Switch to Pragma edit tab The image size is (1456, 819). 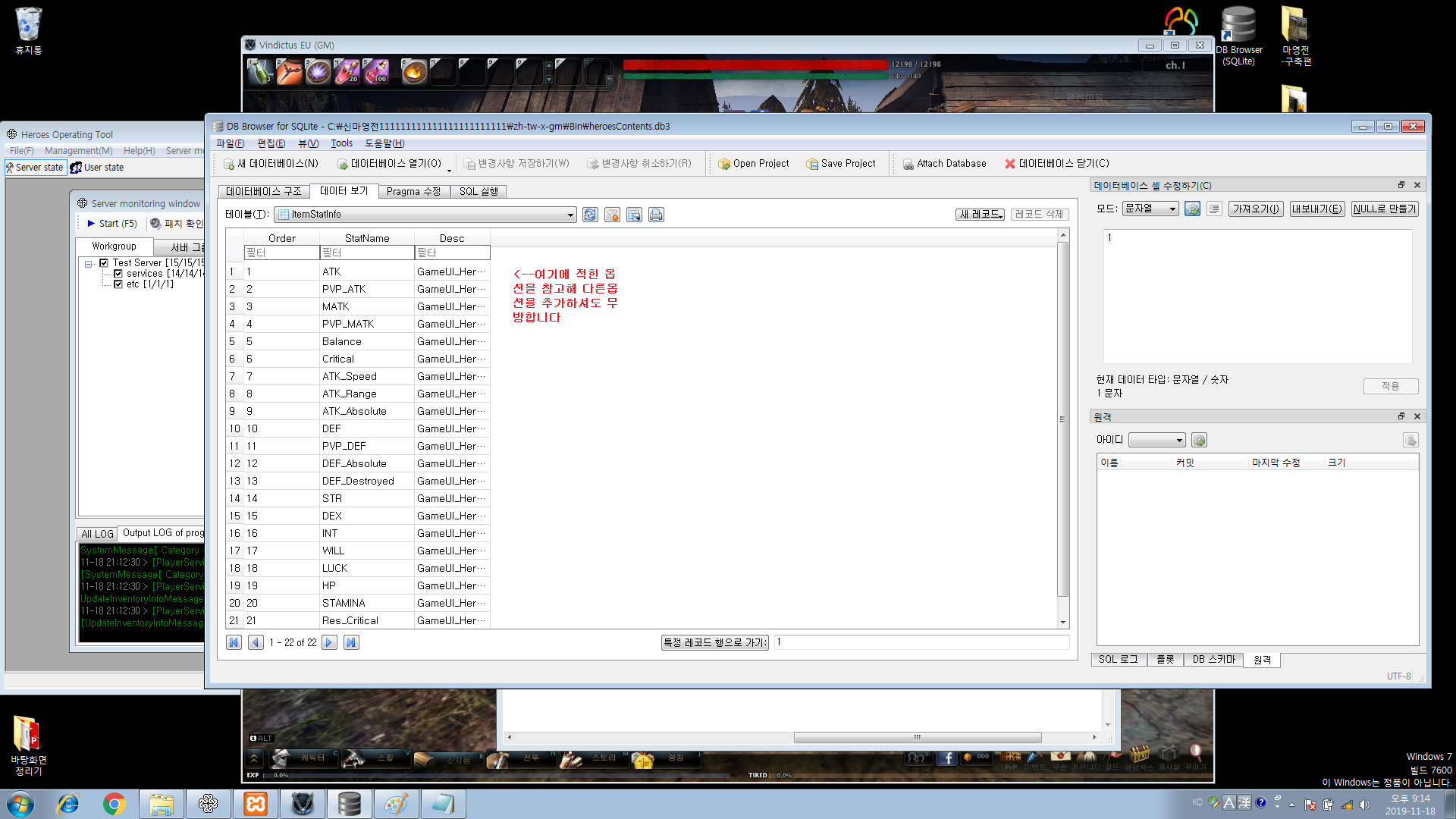pyautogui.click(x=413, y=191)
